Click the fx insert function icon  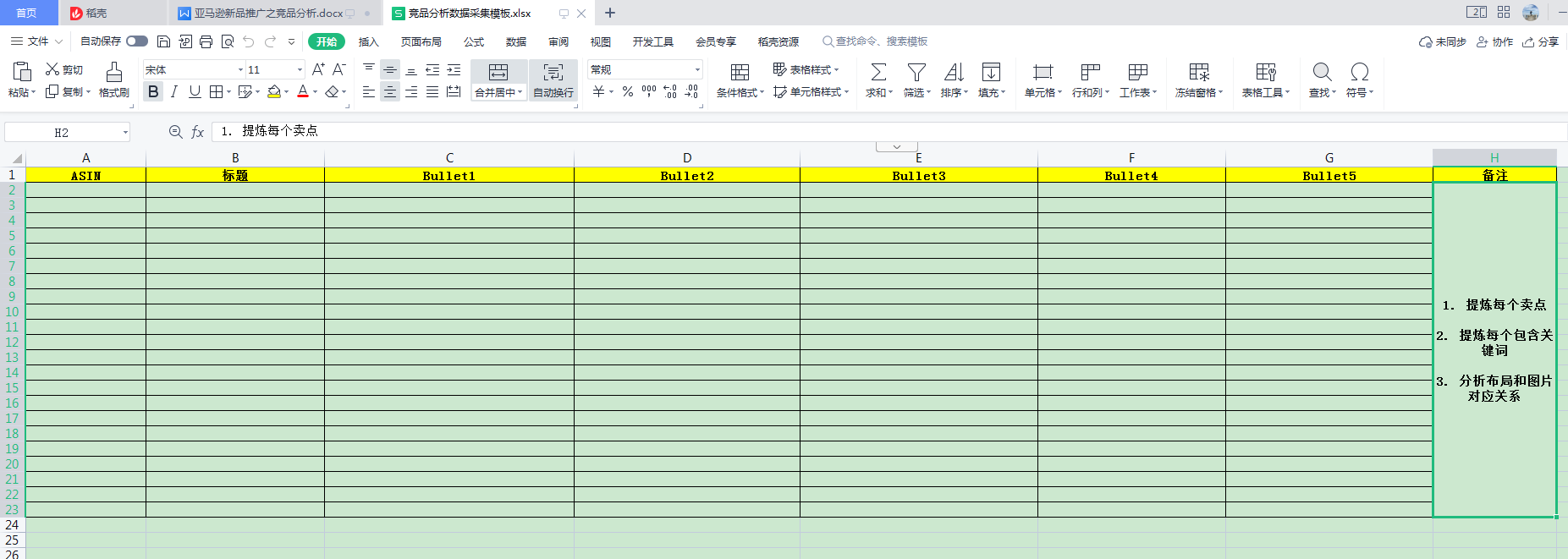[197, 132]
